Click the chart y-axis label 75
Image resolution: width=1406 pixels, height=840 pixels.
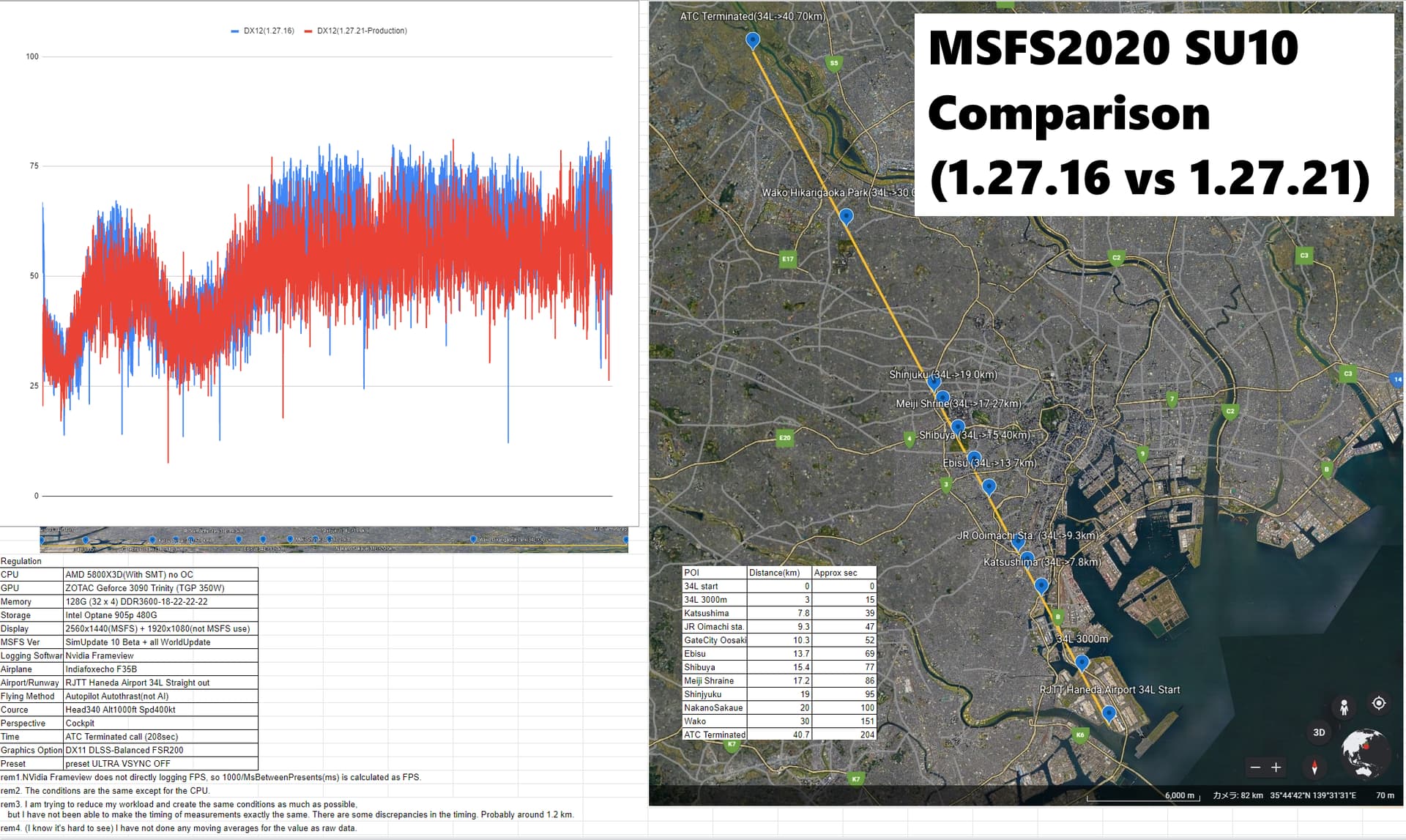pyautogui.click(x=34, y=166)
